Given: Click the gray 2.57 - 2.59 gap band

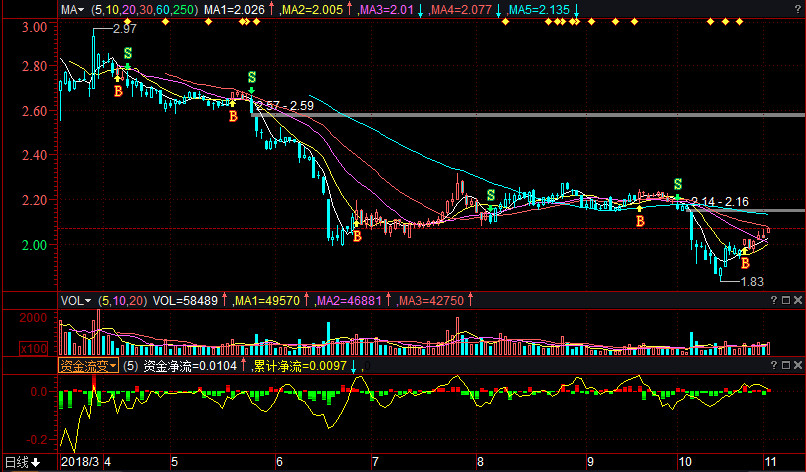Looking at the screenshot, I should [500, 115].
